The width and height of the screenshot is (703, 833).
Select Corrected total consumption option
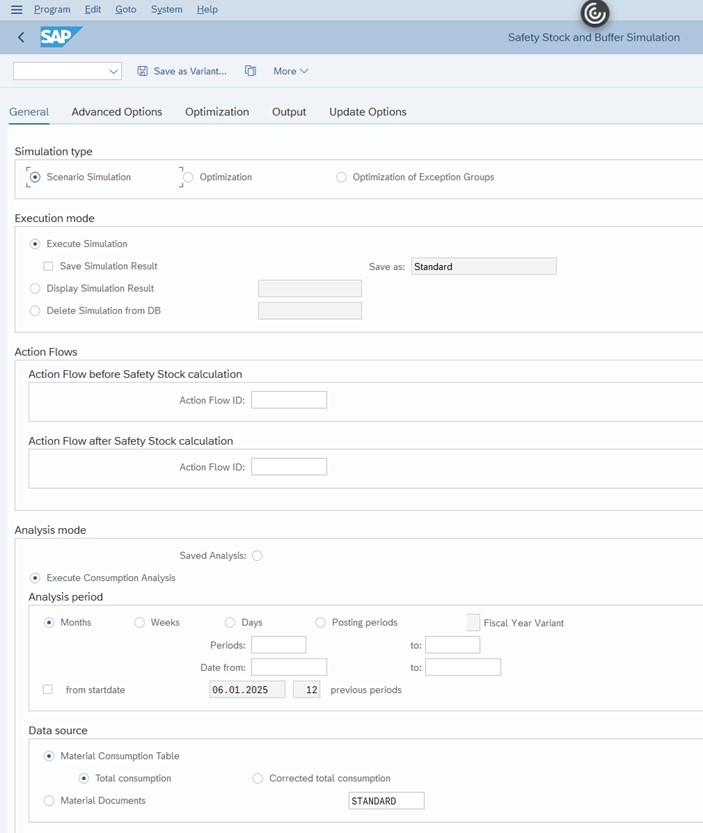click(258, 778)
